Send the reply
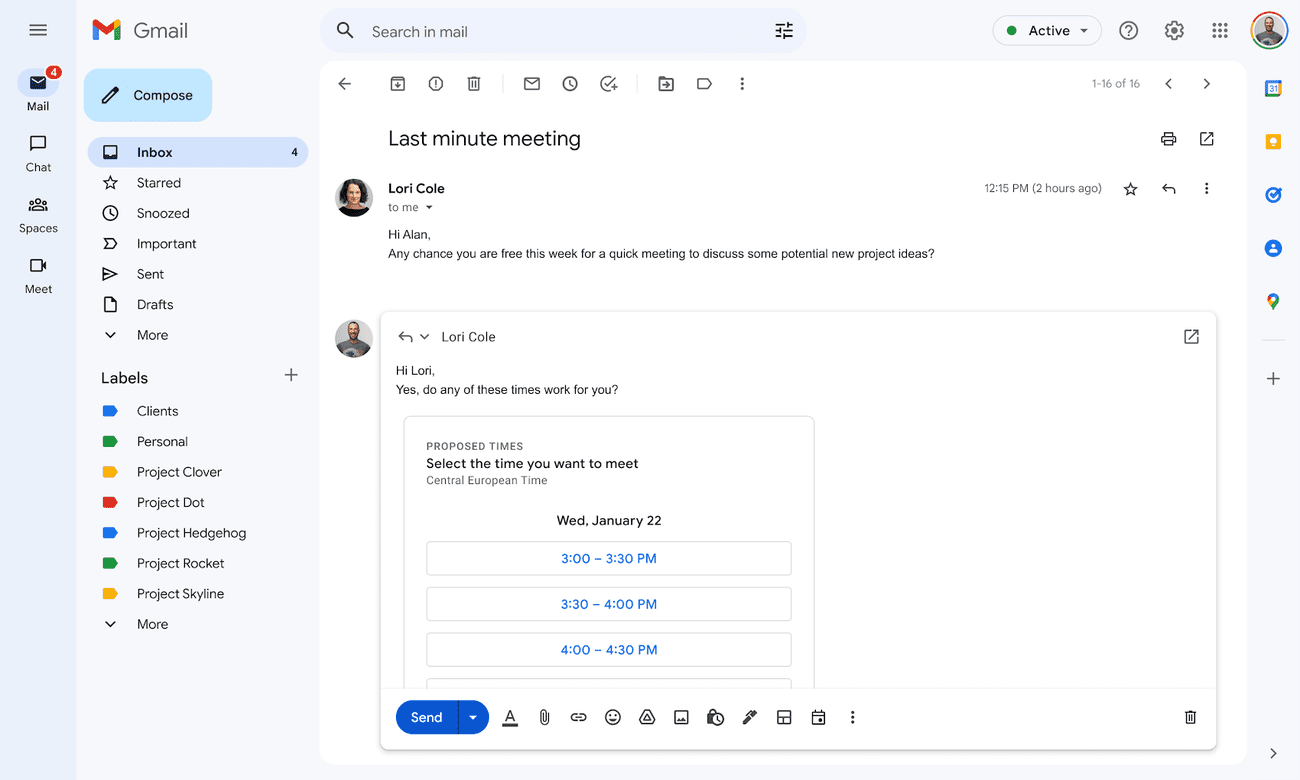1300x780 pixels. tap(426, 717)
